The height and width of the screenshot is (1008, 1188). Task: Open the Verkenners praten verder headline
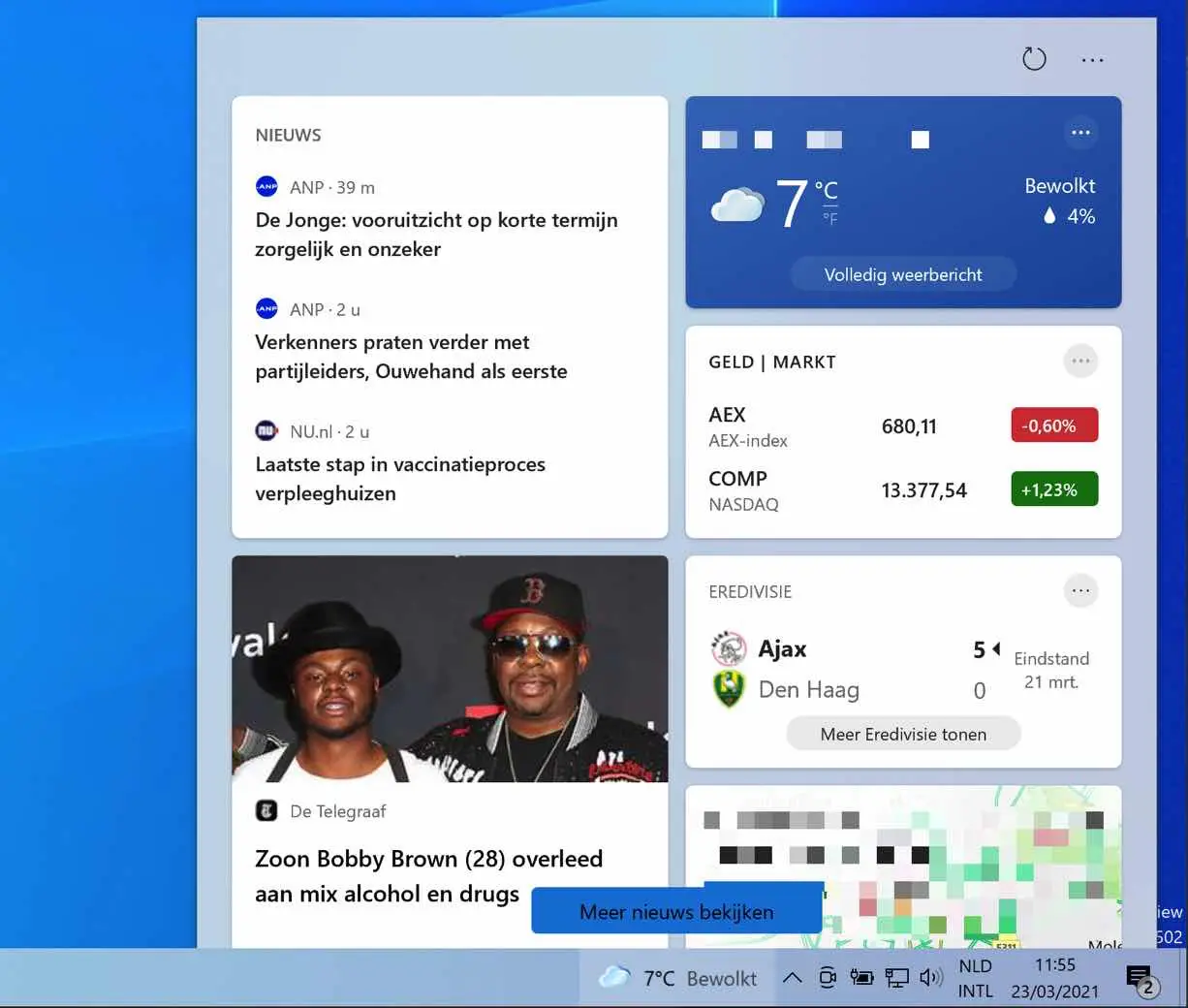411,357
